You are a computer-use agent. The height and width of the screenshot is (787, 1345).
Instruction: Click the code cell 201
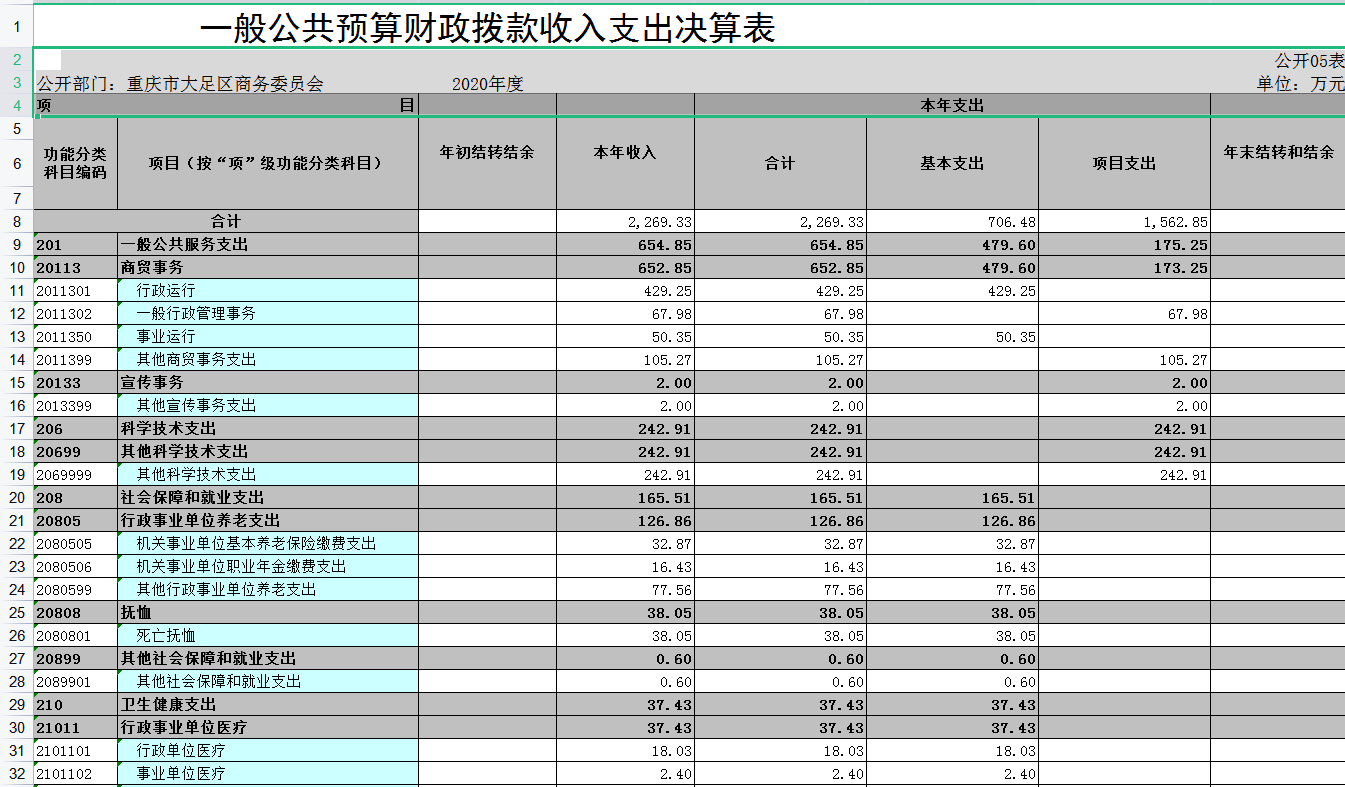click(x=75, y=244)
